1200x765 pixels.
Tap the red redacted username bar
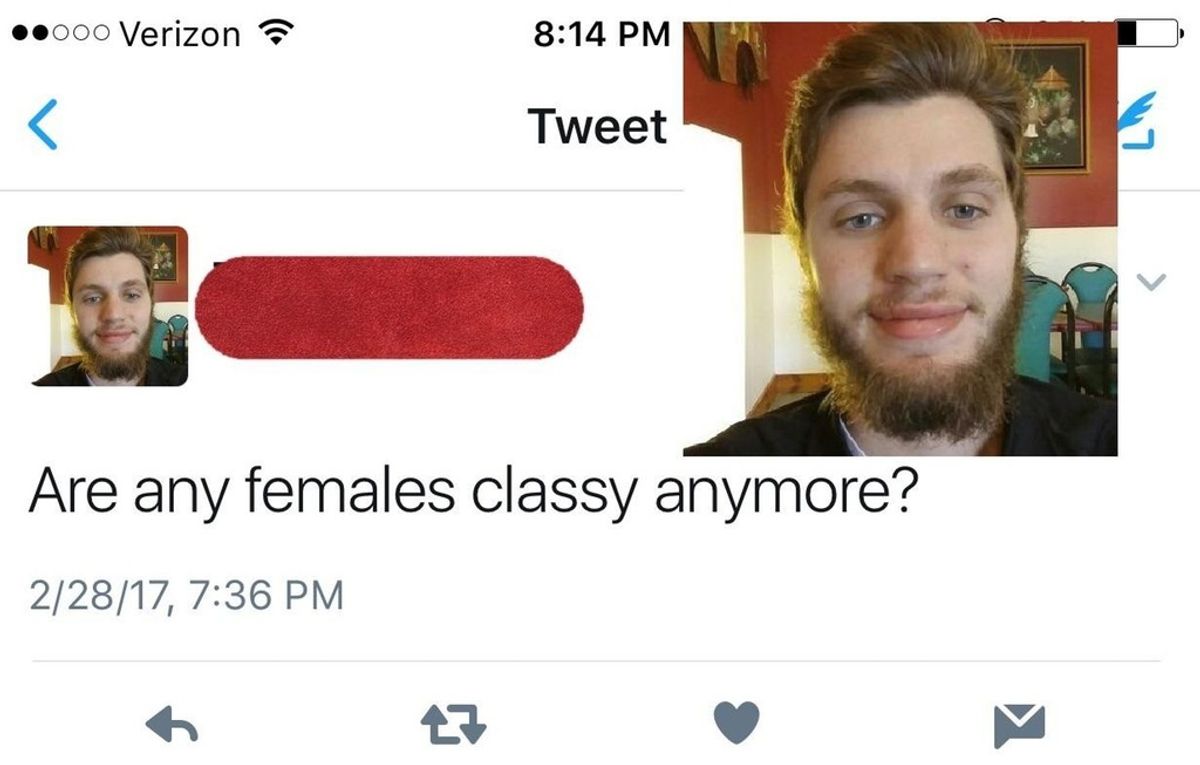tap(389, 308)
